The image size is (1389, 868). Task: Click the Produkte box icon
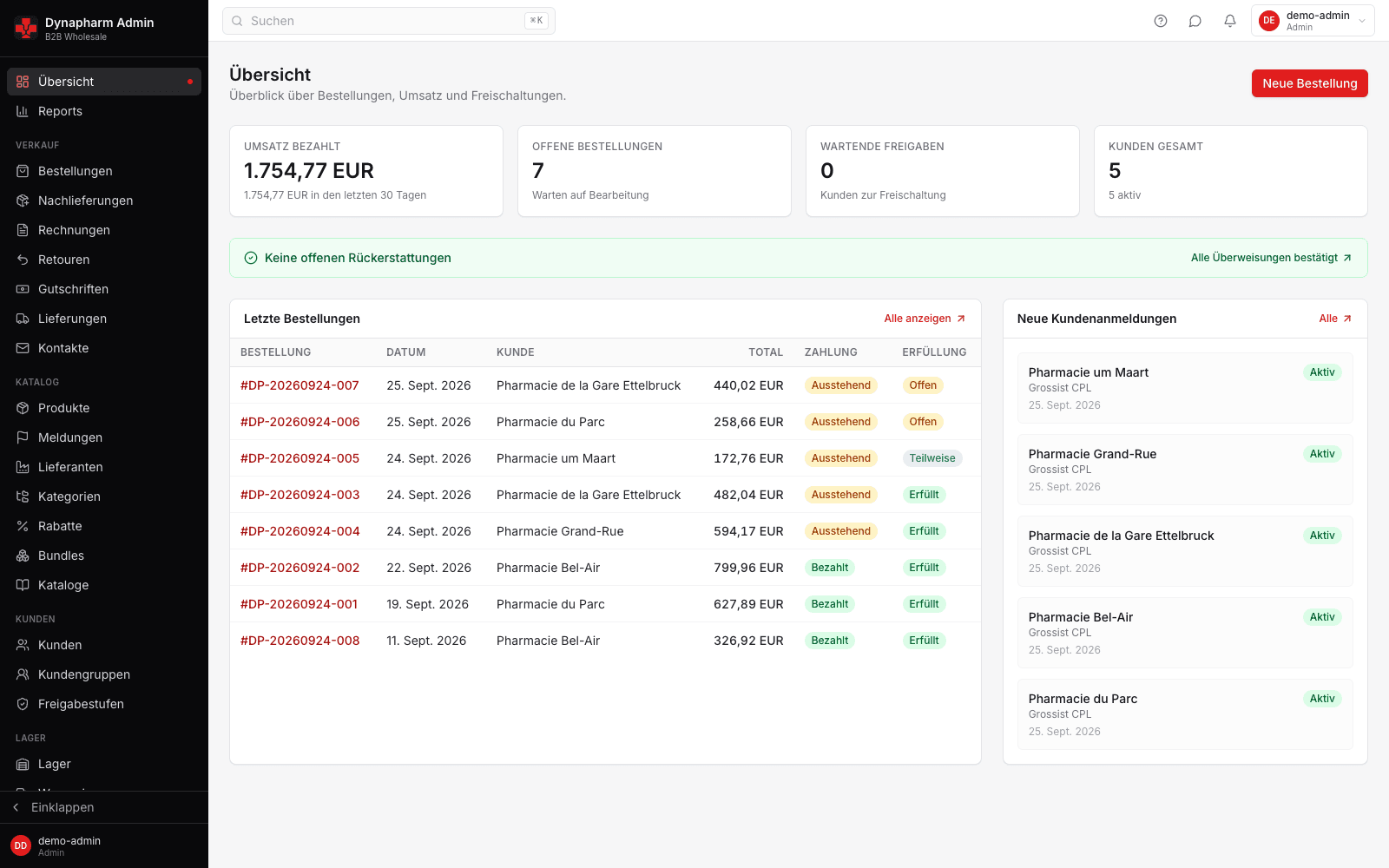[x=23, y=408]
